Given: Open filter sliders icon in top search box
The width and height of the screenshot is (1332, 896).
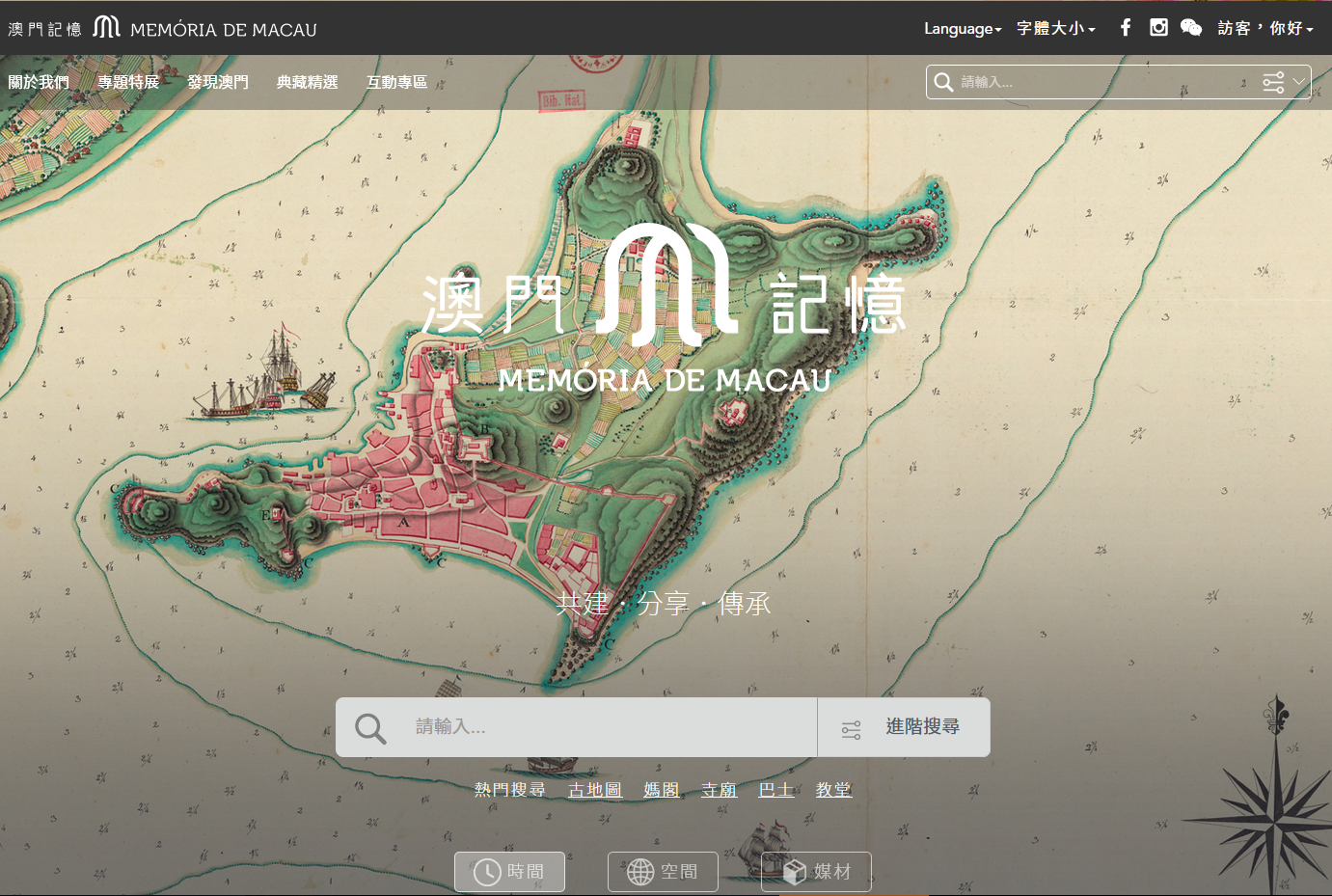Looking at the screenshot, I should tap(1273, 82).
